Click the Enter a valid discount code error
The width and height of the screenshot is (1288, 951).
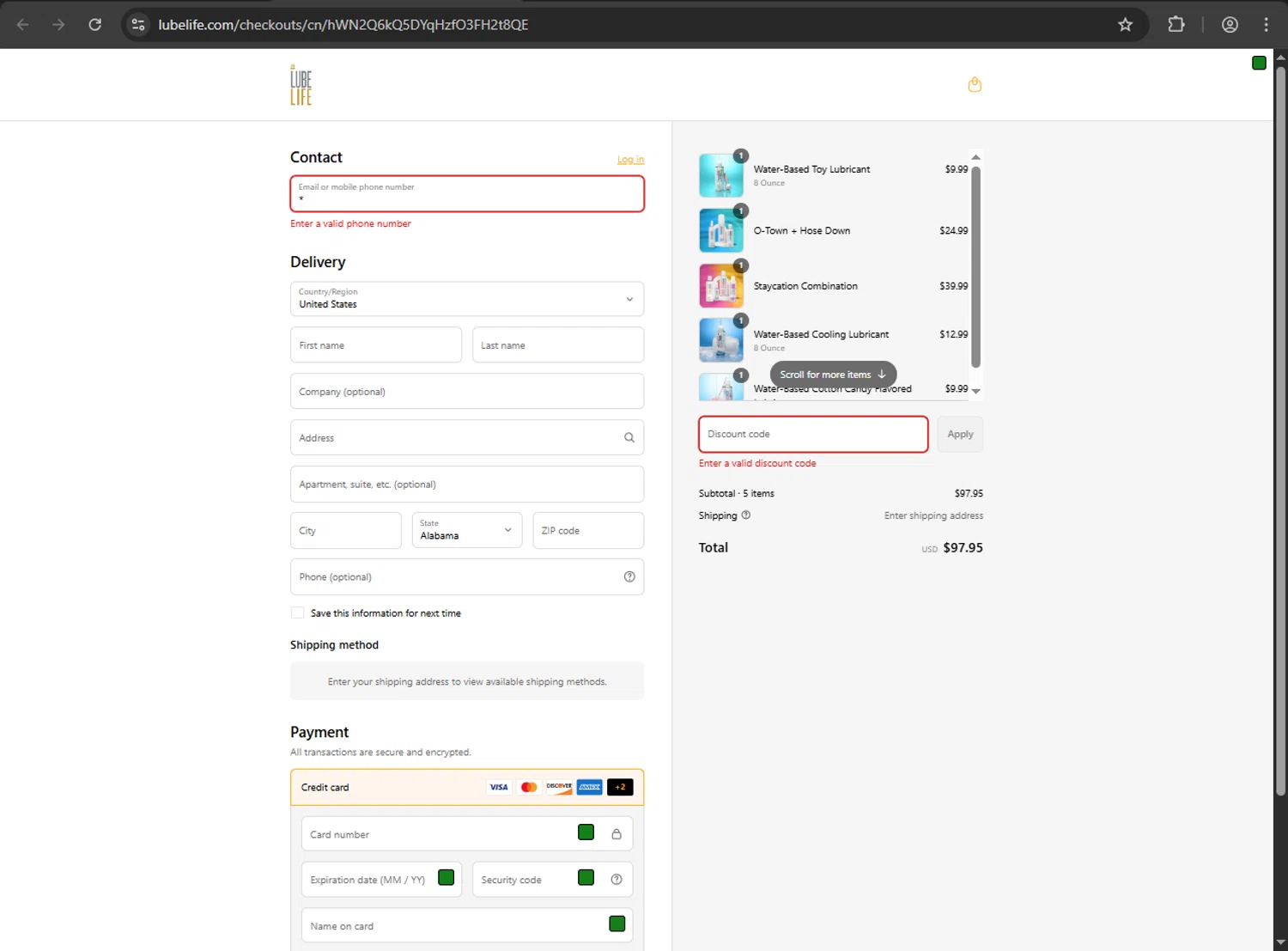(757, 464)
